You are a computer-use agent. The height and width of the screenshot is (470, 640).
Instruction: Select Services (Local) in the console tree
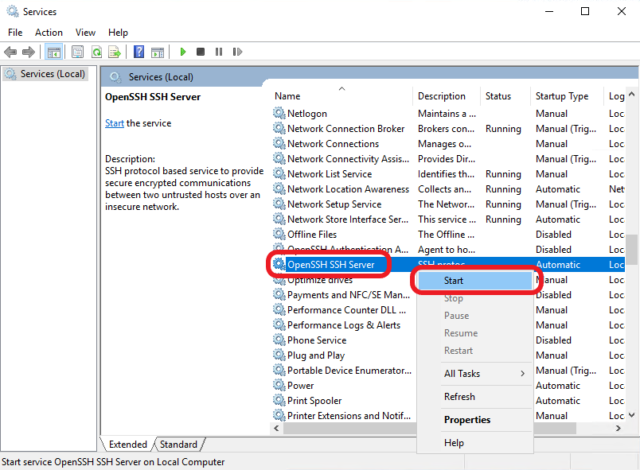tap(52, 74)
